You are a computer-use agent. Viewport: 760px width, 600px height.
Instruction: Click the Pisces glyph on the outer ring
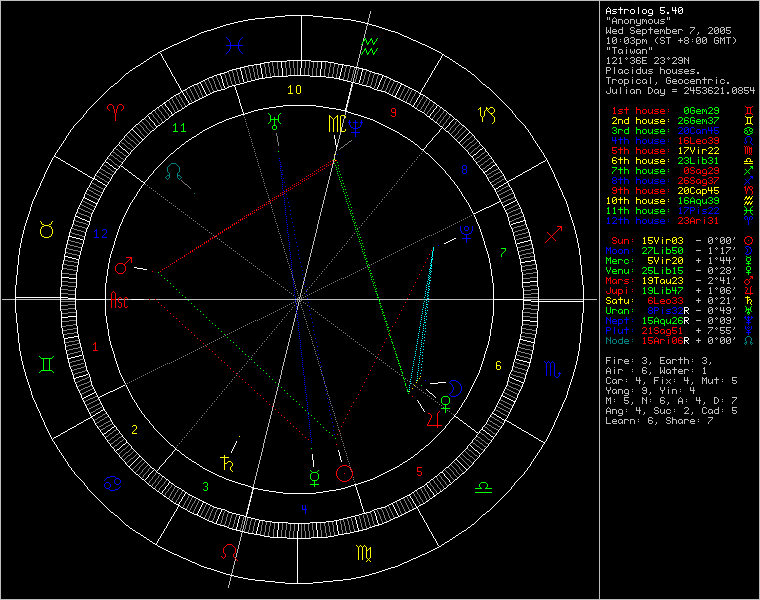pyautogui.click(x=235, y=45)
